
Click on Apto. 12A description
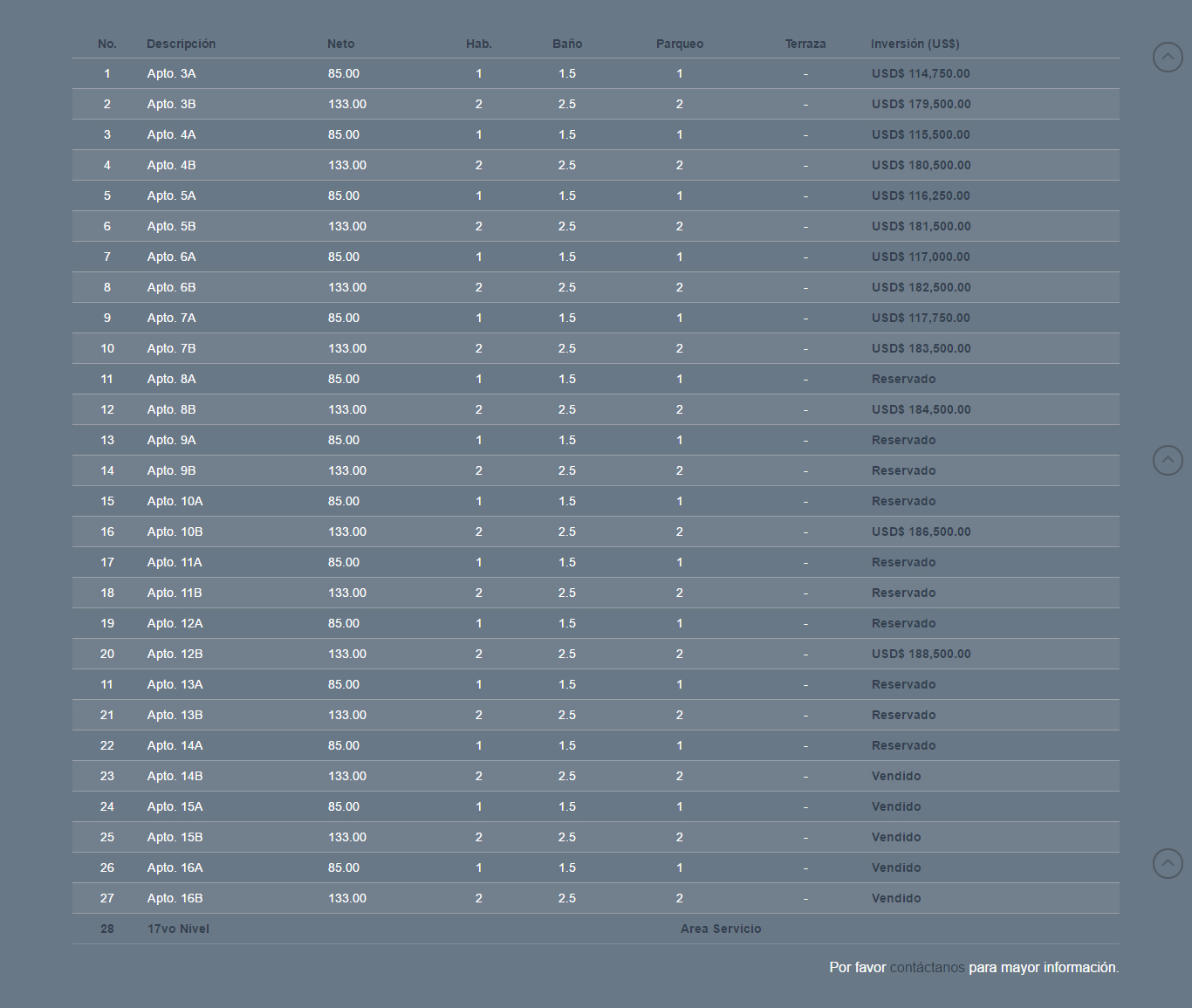click(175, 624)
